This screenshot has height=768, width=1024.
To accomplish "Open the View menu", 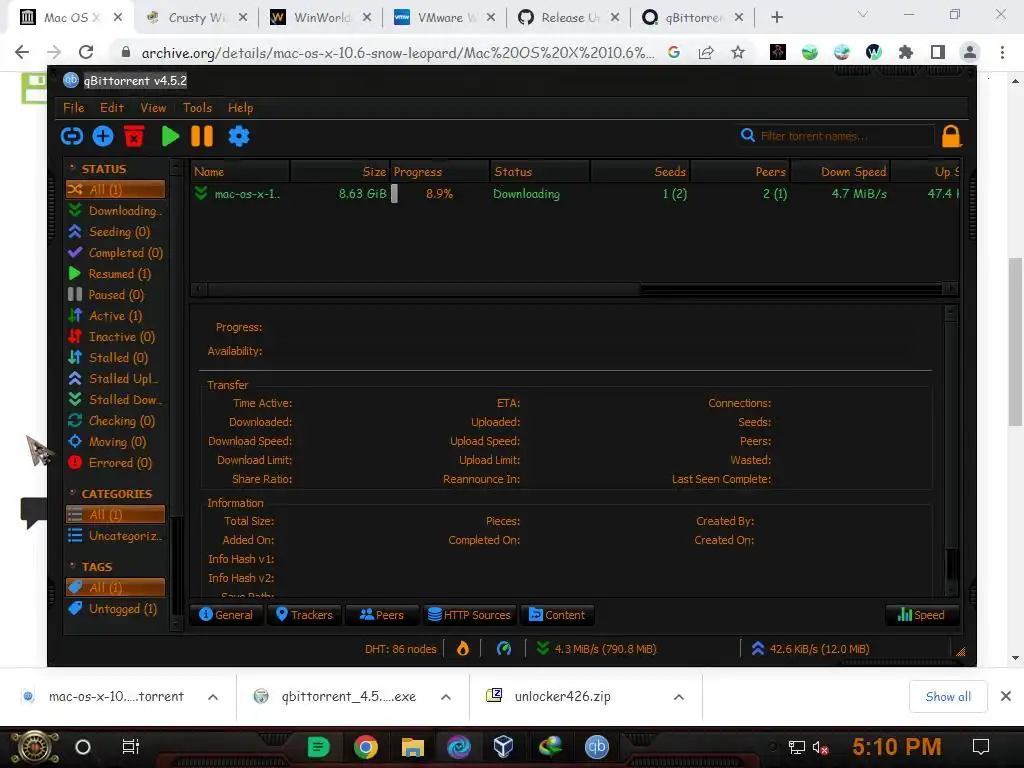I will [153, 108].
